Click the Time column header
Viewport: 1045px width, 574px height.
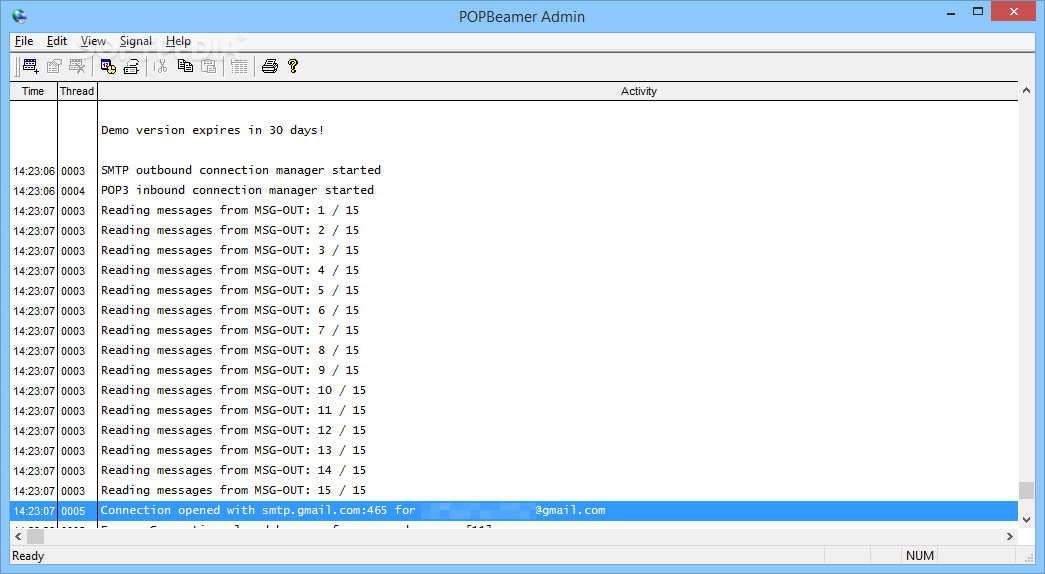click(x=33, y=91)
